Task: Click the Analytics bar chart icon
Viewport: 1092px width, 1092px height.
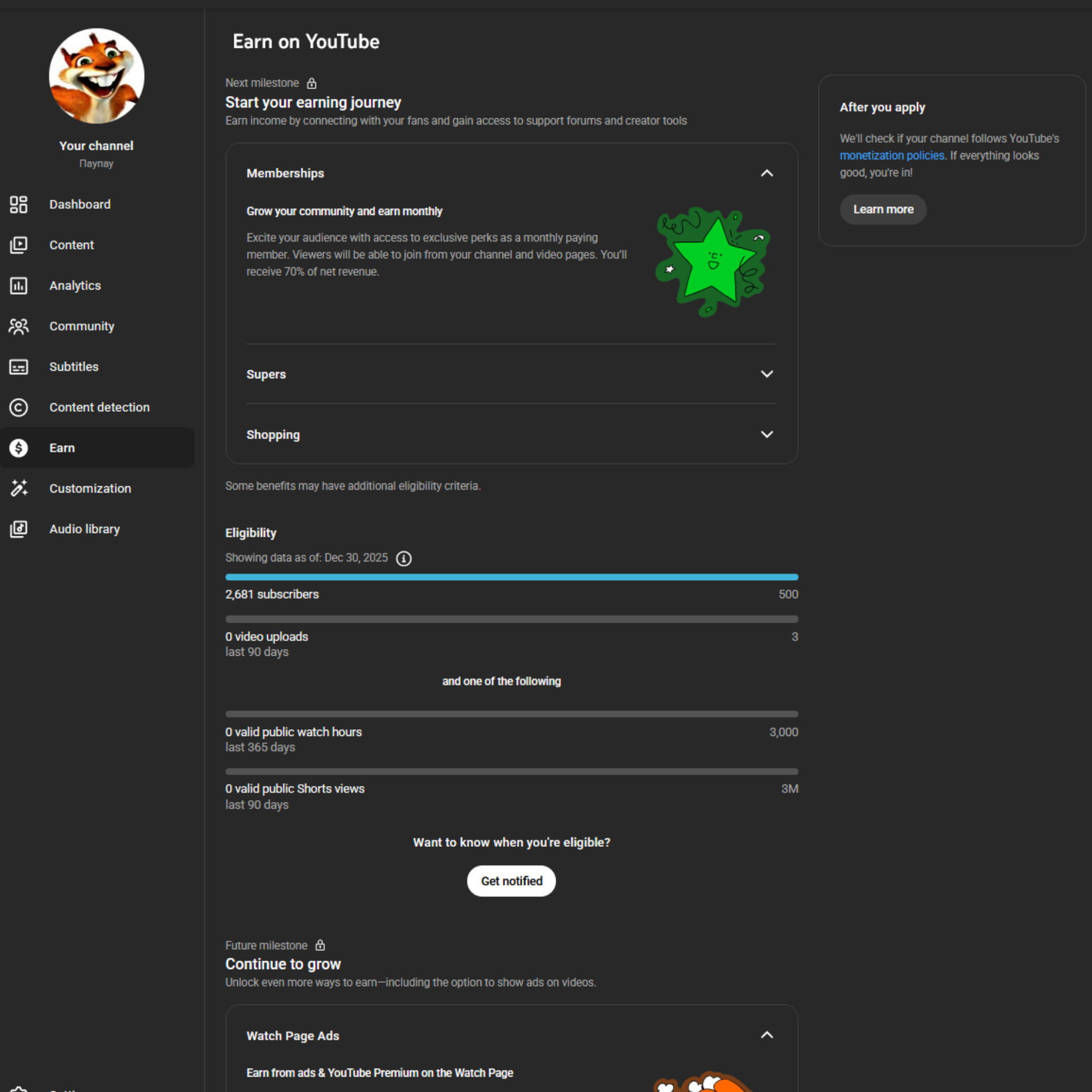Action: click(x=19, y=286)
